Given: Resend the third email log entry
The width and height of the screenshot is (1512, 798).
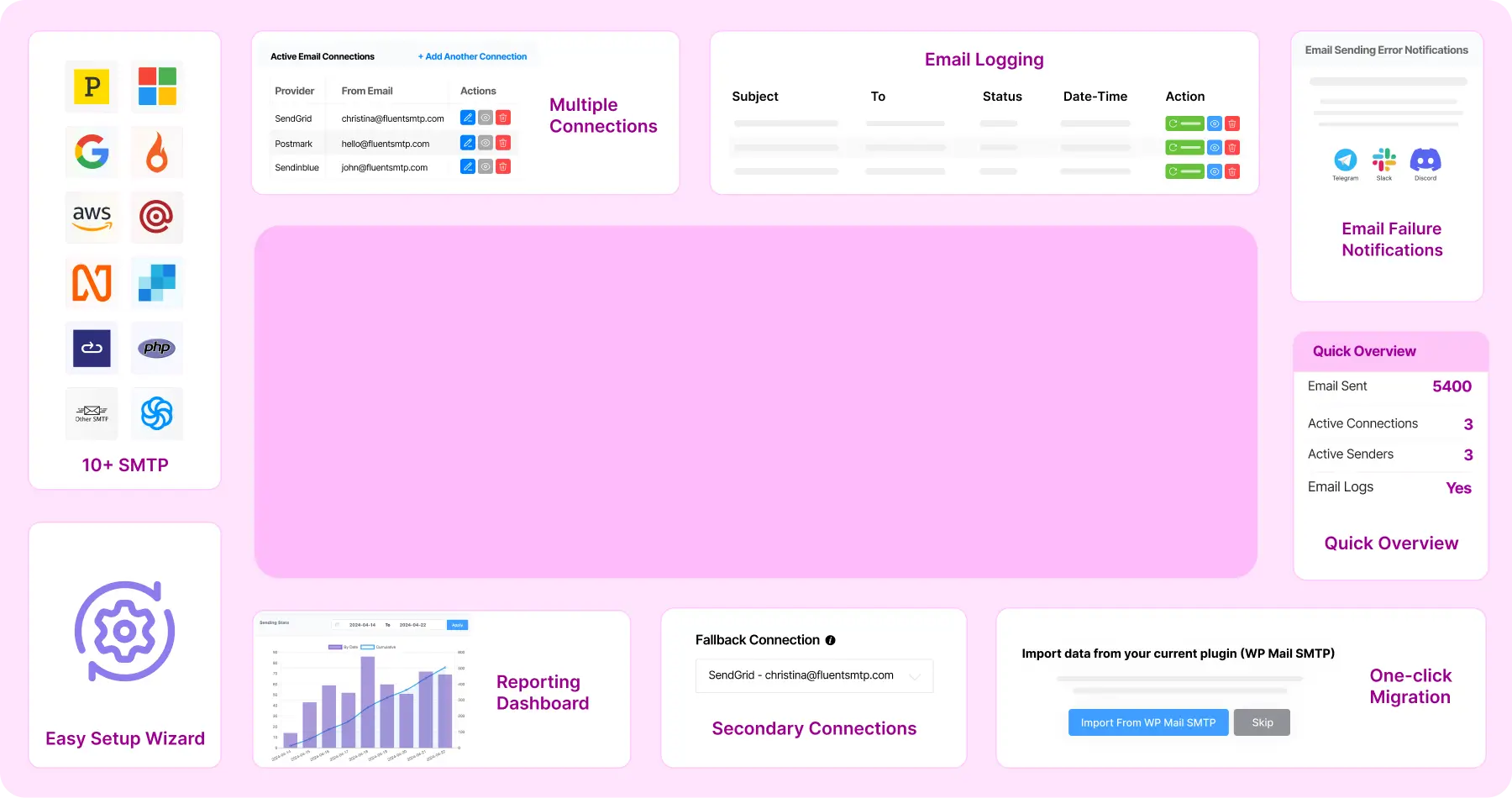Looking at the screenshot, I should click(x=1184, y=171).
